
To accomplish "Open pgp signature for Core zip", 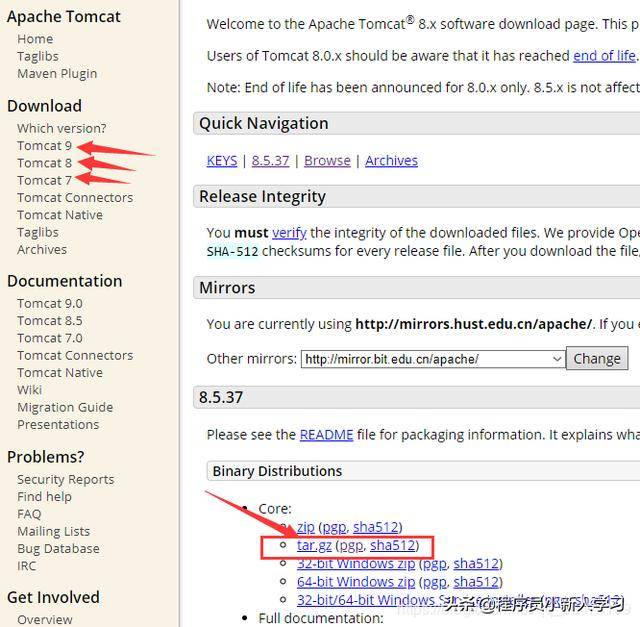I will point(335,527).
